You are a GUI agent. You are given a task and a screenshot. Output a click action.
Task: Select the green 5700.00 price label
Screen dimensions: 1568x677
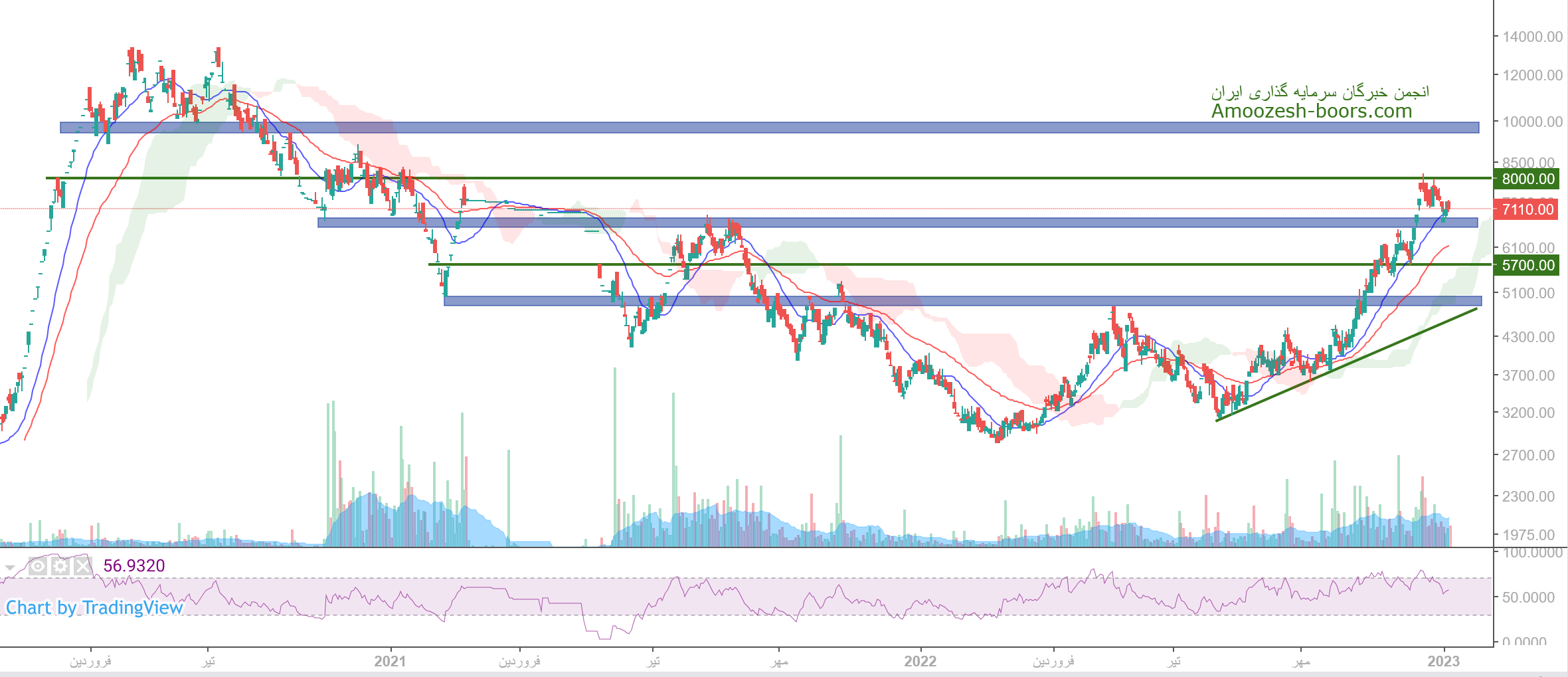tap(1528, 265)
